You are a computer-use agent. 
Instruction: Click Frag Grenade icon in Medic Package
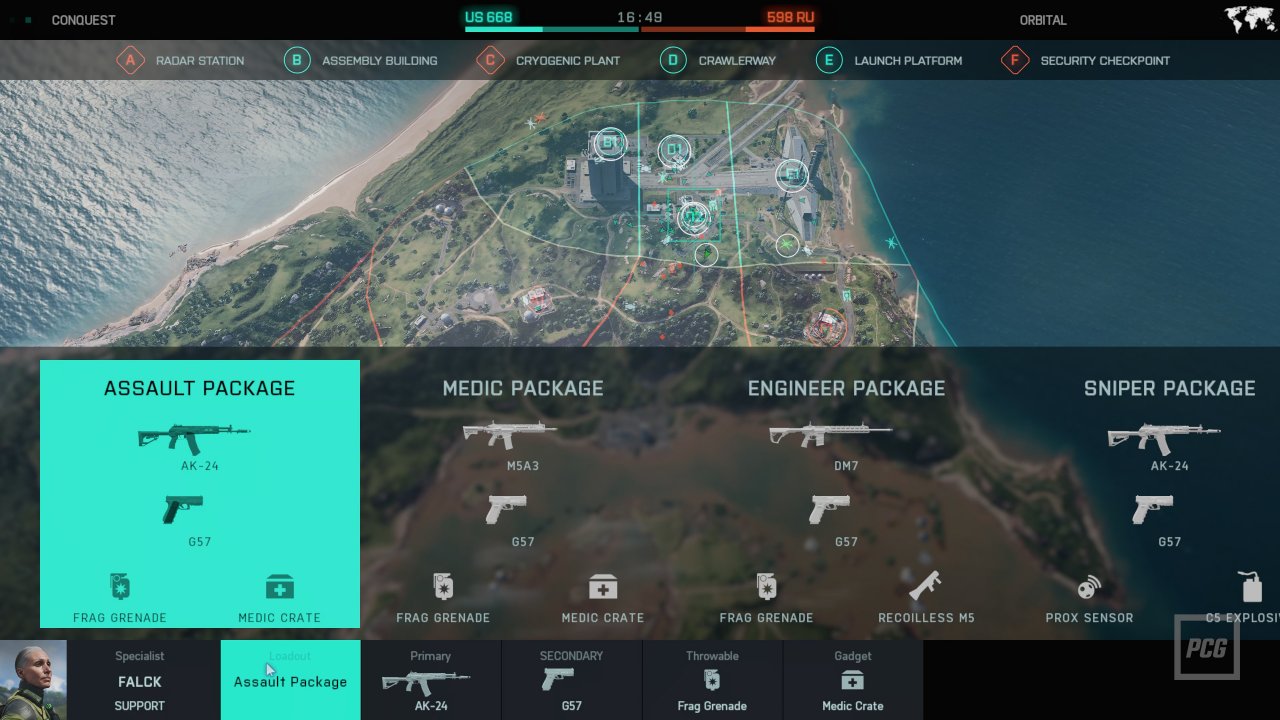tap(443, 586)
